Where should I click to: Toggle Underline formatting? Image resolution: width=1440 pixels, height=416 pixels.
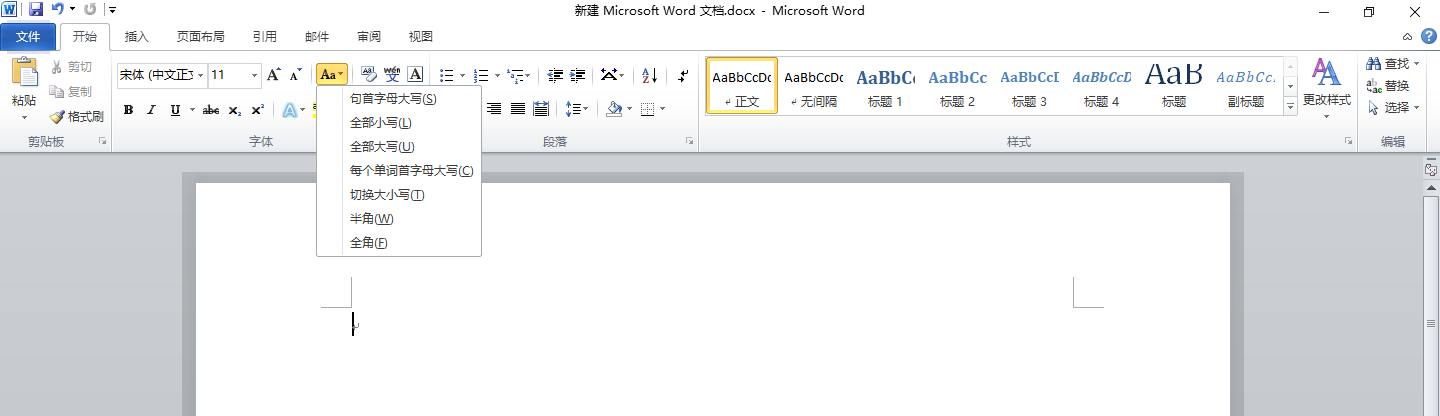tap(176, 110)
